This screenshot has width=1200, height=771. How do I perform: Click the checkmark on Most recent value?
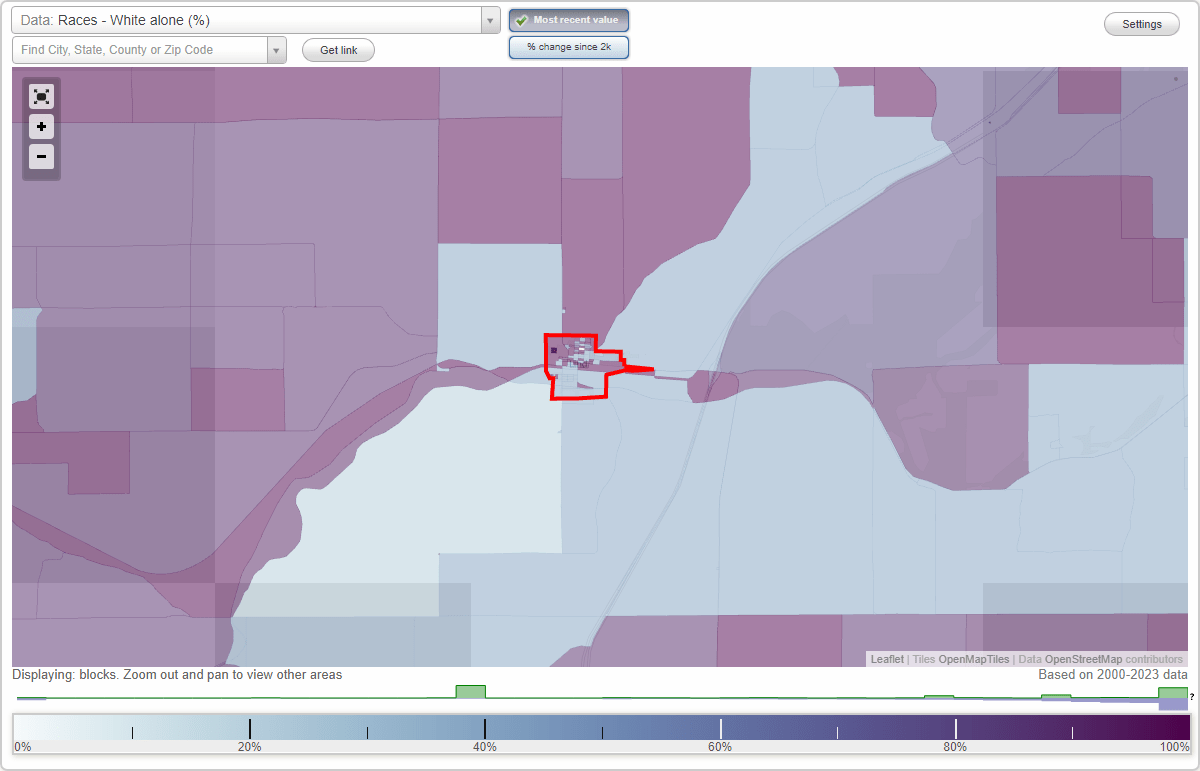click(x=521, y=20)
